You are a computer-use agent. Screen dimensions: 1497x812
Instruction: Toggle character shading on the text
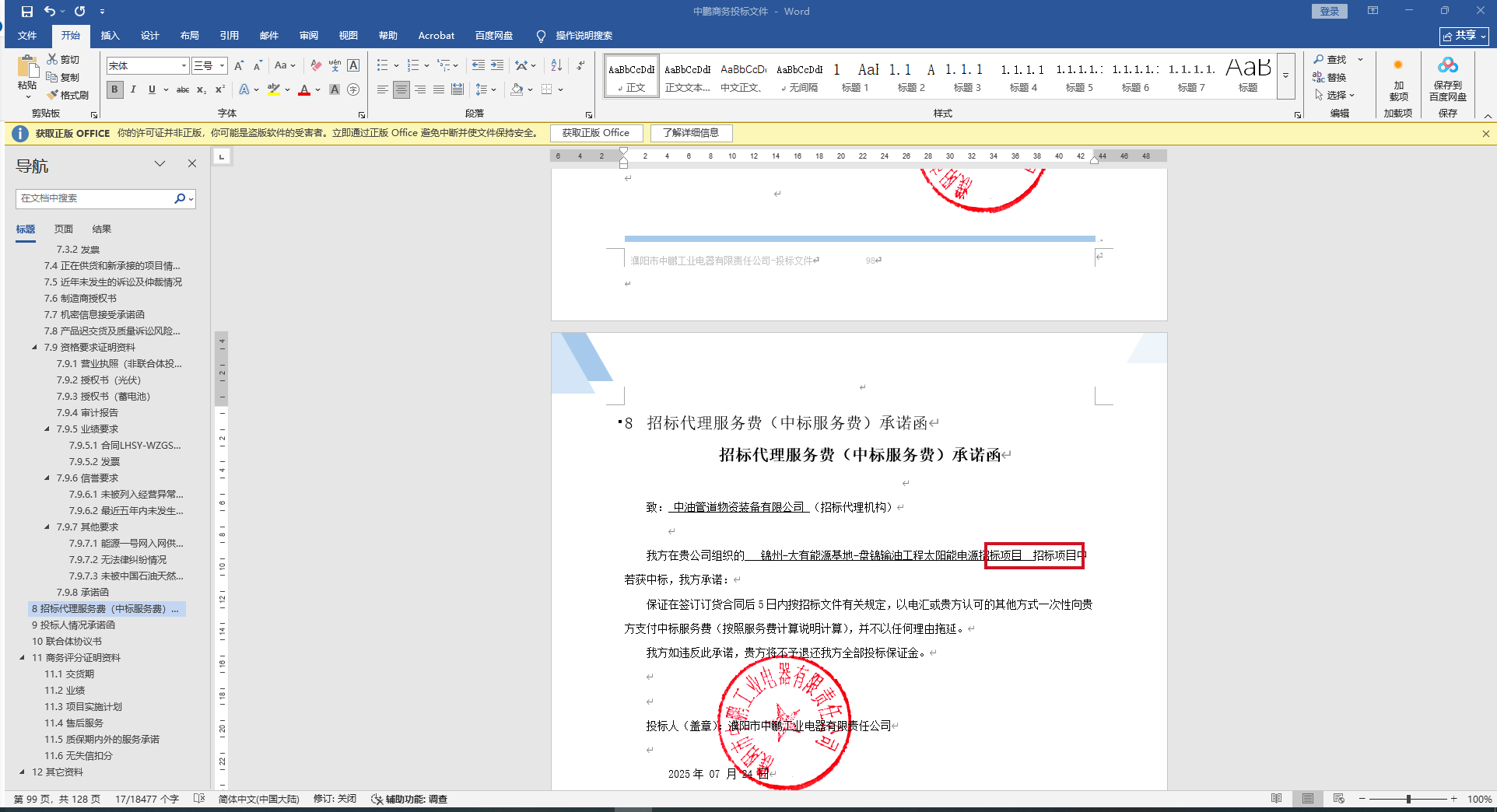[335, 89]
